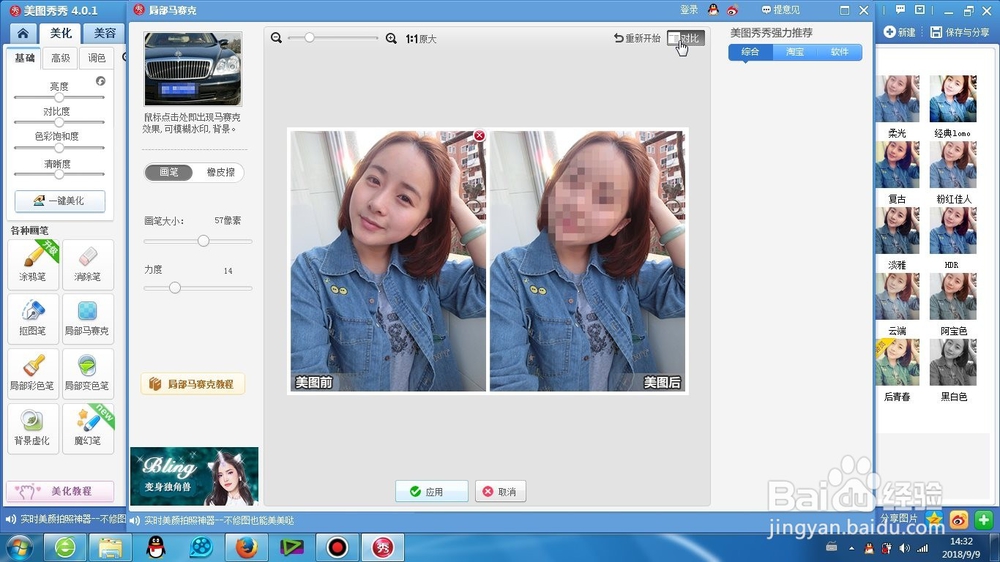Toggle the 对比 compare view button

(x=685, y=38)
